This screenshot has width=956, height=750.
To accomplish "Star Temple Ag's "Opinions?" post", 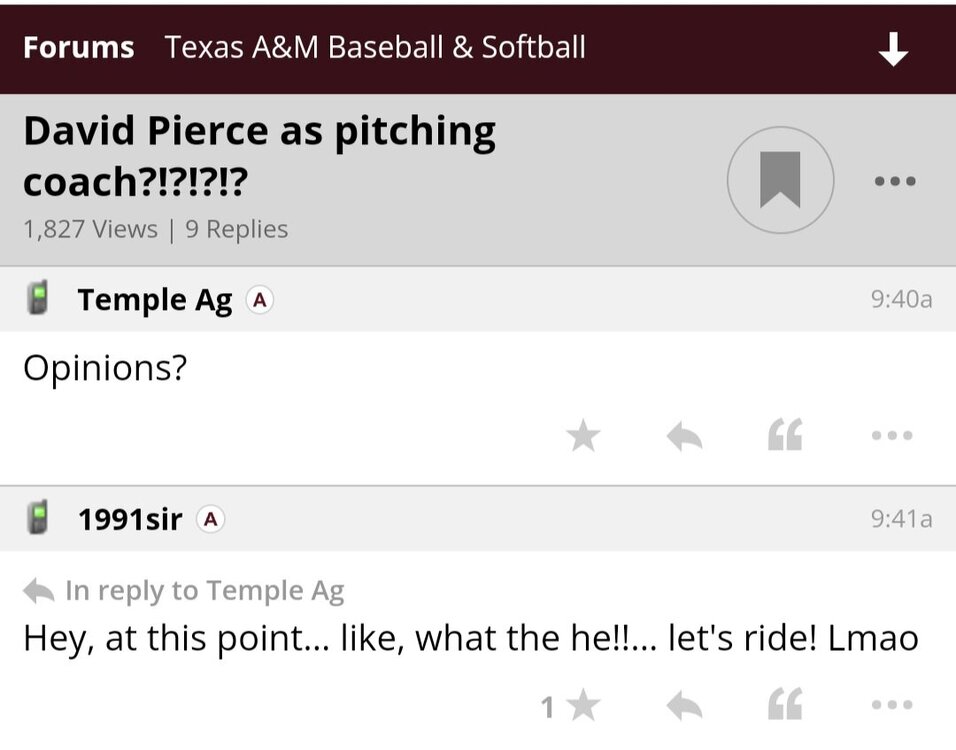I will (x=583, y=435).
